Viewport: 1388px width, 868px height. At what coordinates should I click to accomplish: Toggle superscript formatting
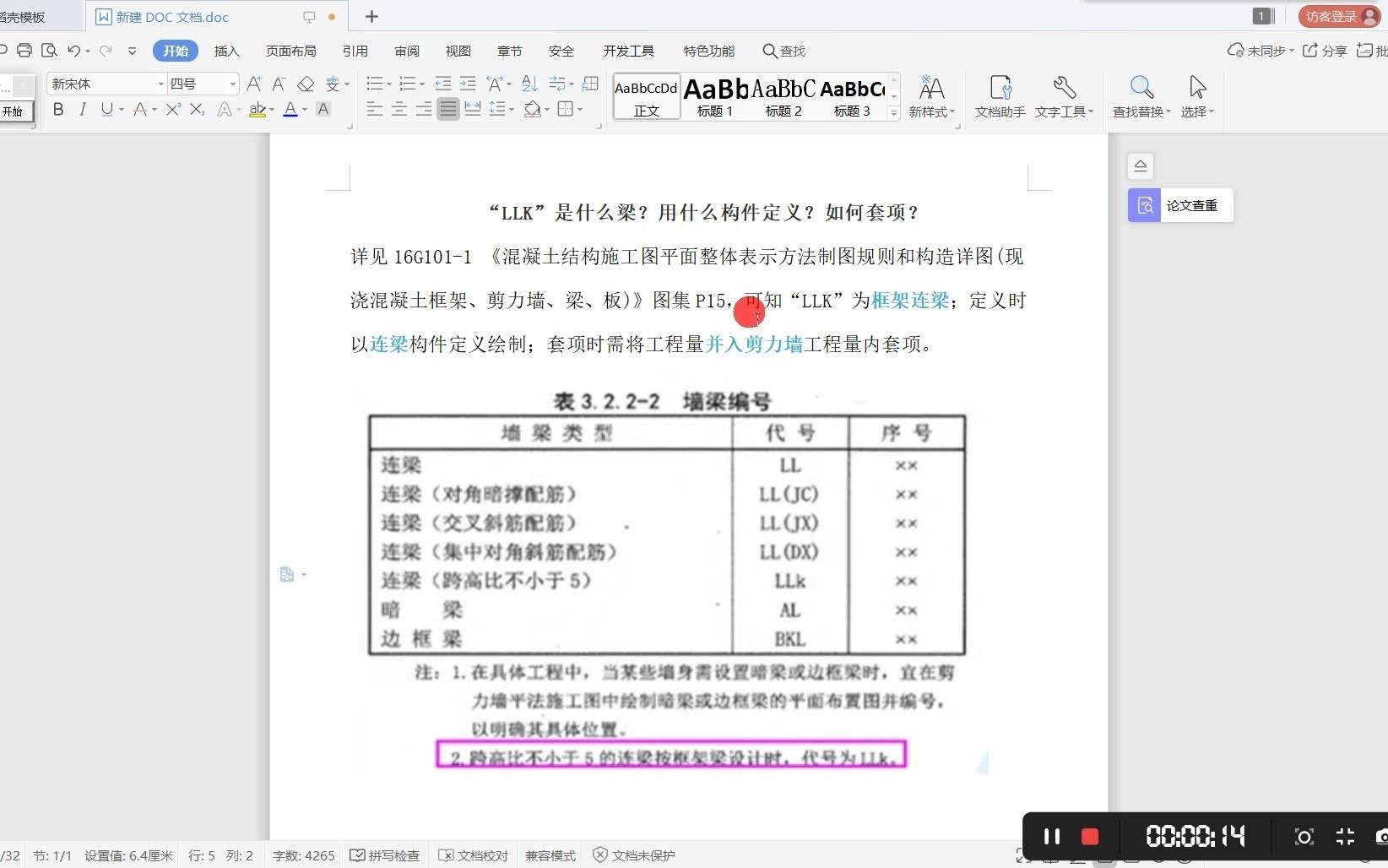click(173, 110)
